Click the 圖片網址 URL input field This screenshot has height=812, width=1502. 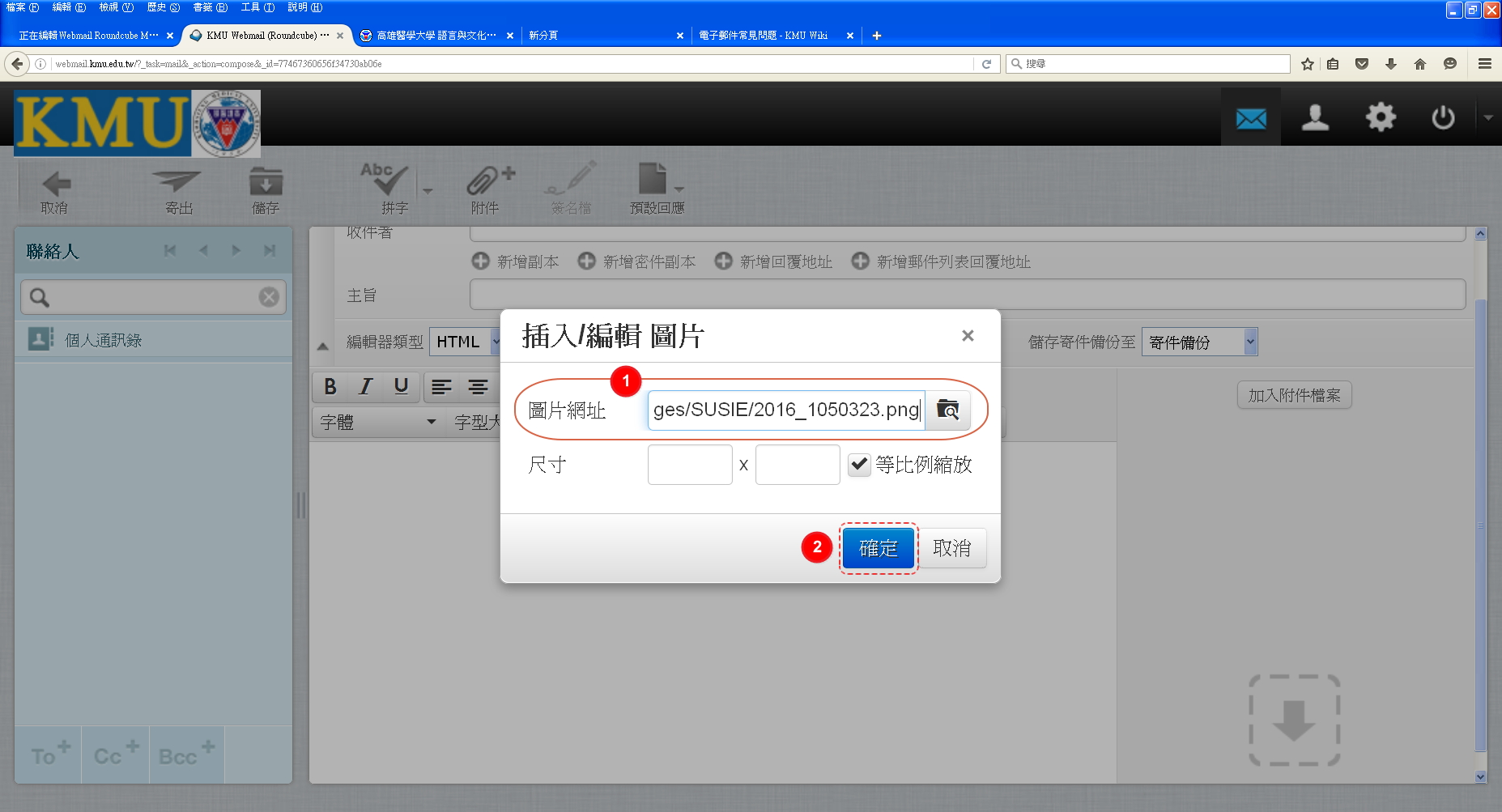pos(786,410)
